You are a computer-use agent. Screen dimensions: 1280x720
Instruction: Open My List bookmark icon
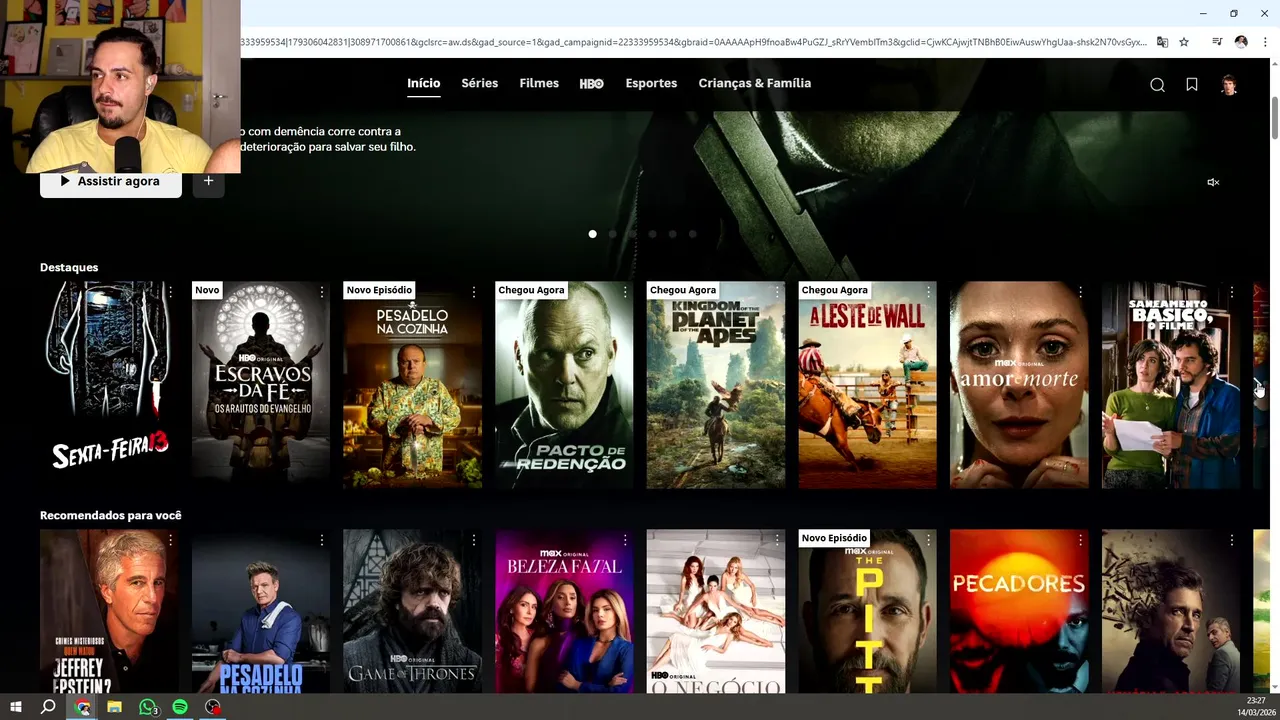(x=1192, y=85)
